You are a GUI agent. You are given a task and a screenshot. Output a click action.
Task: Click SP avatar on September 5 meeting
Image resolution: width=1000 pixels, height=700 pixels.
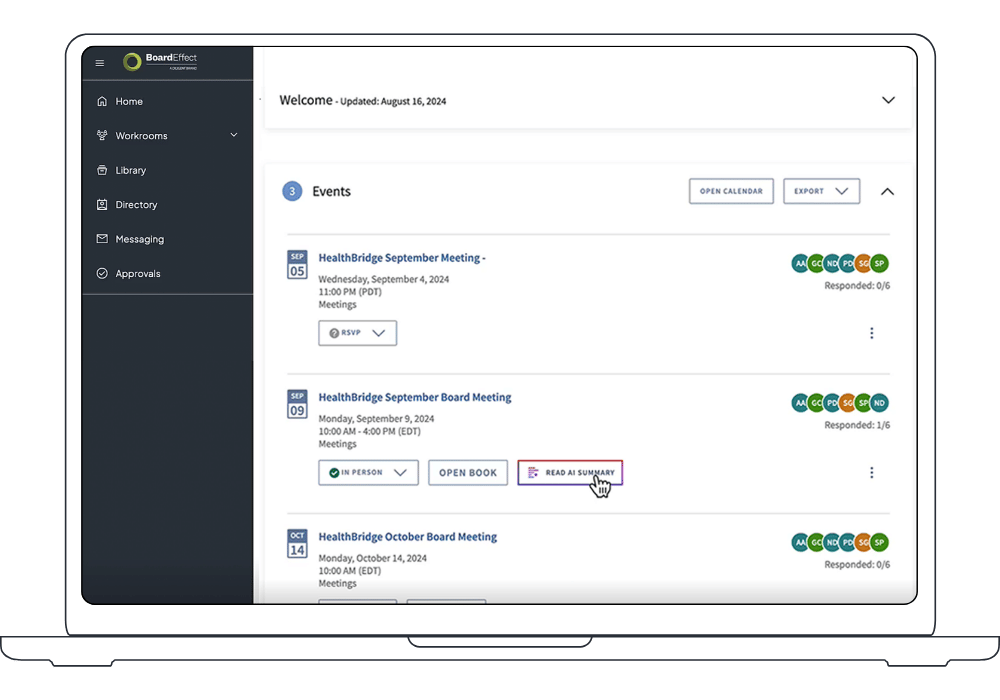click(879, 263)
